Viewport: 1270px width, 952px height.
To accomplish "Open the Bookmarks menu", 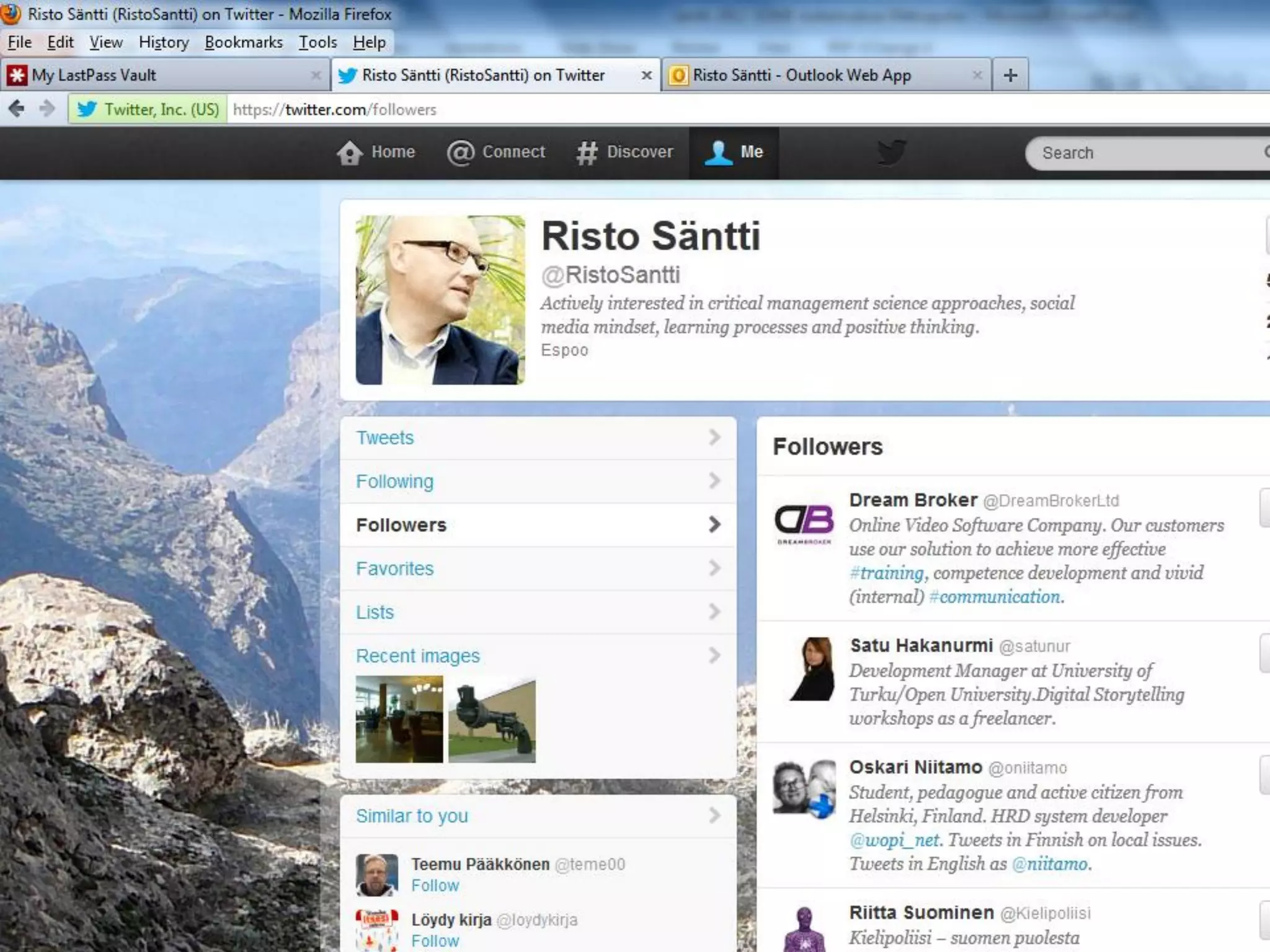I will point(244,42).
